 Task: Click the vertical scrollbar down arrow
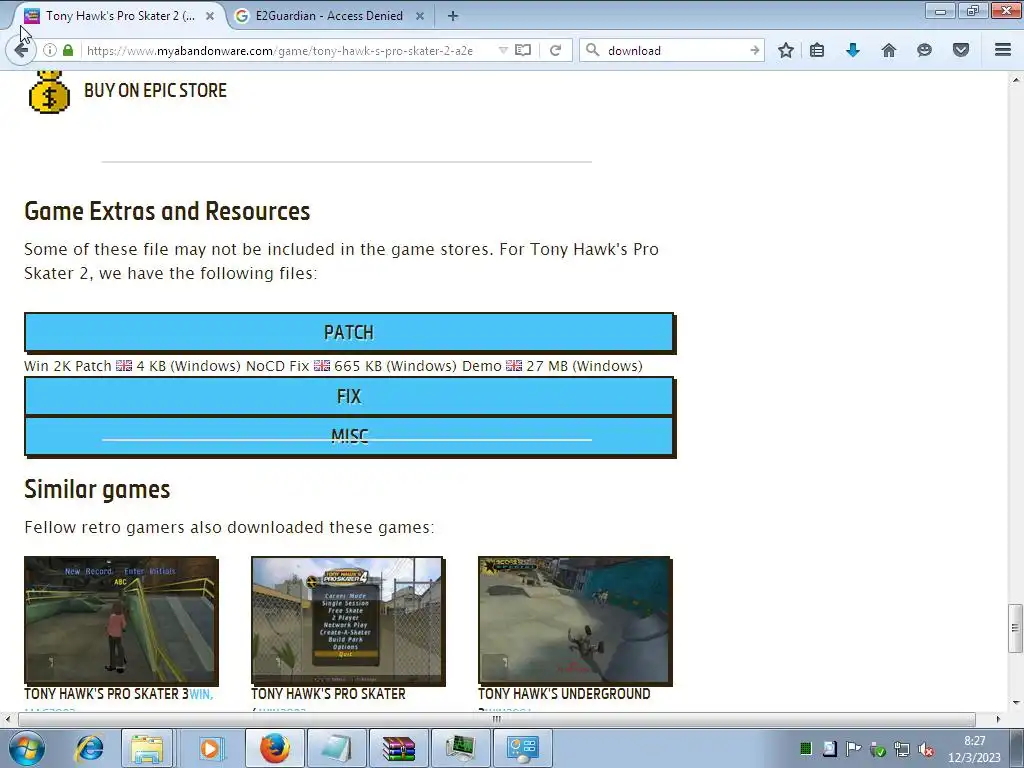1015,703
